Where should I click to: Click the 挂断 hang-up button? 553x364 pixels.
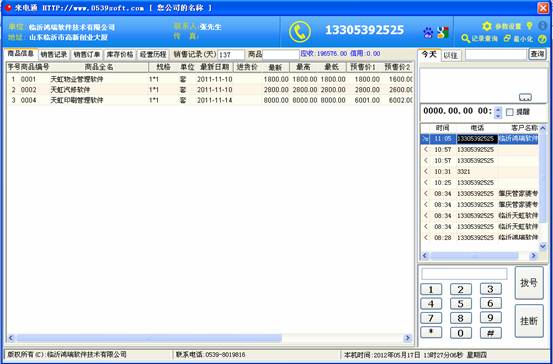tap(529, 321)
